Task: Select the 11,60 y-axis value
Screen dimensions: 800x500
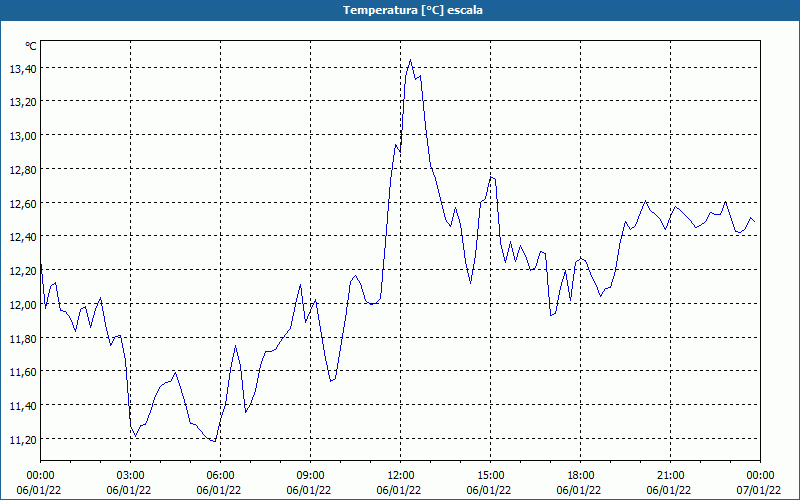Action: click(23, 372)
